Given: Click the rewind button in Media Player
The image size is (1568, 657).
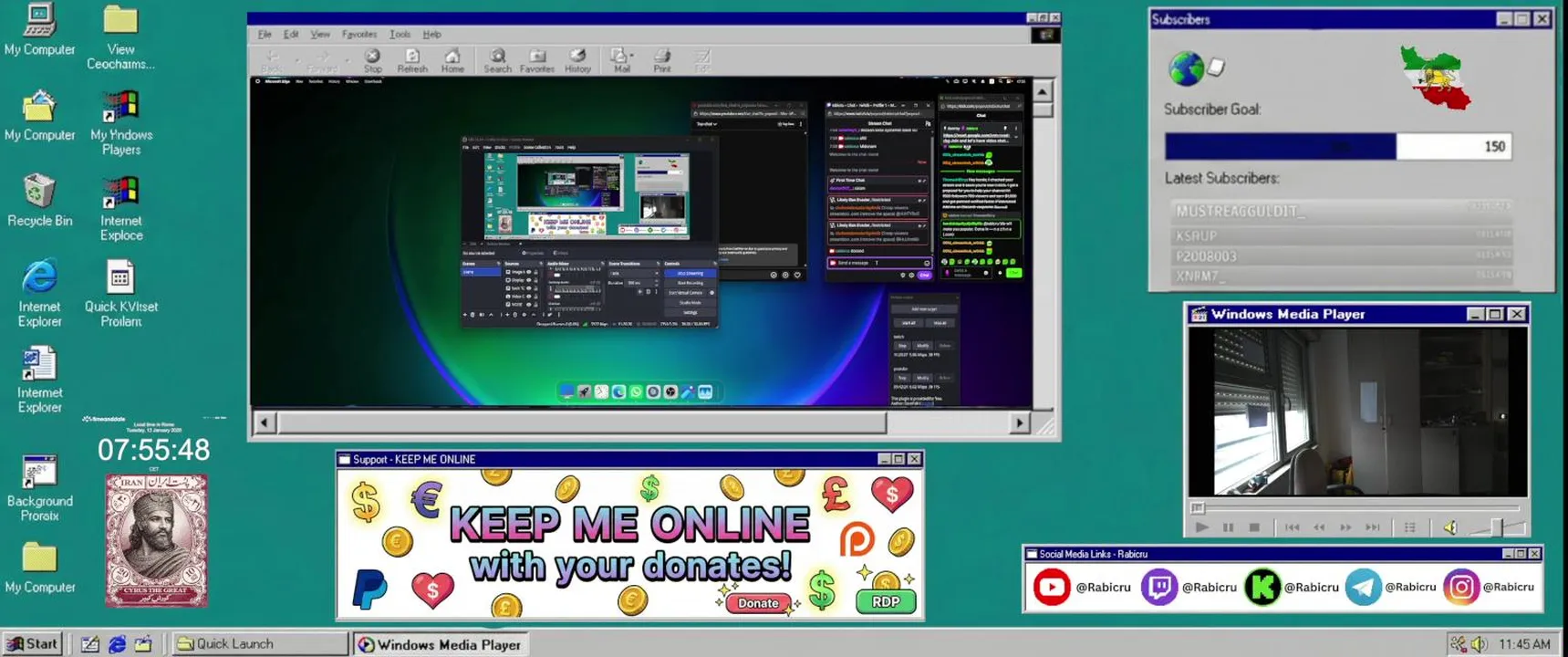Looking at the screenshot, I should tap(1319, 527).
